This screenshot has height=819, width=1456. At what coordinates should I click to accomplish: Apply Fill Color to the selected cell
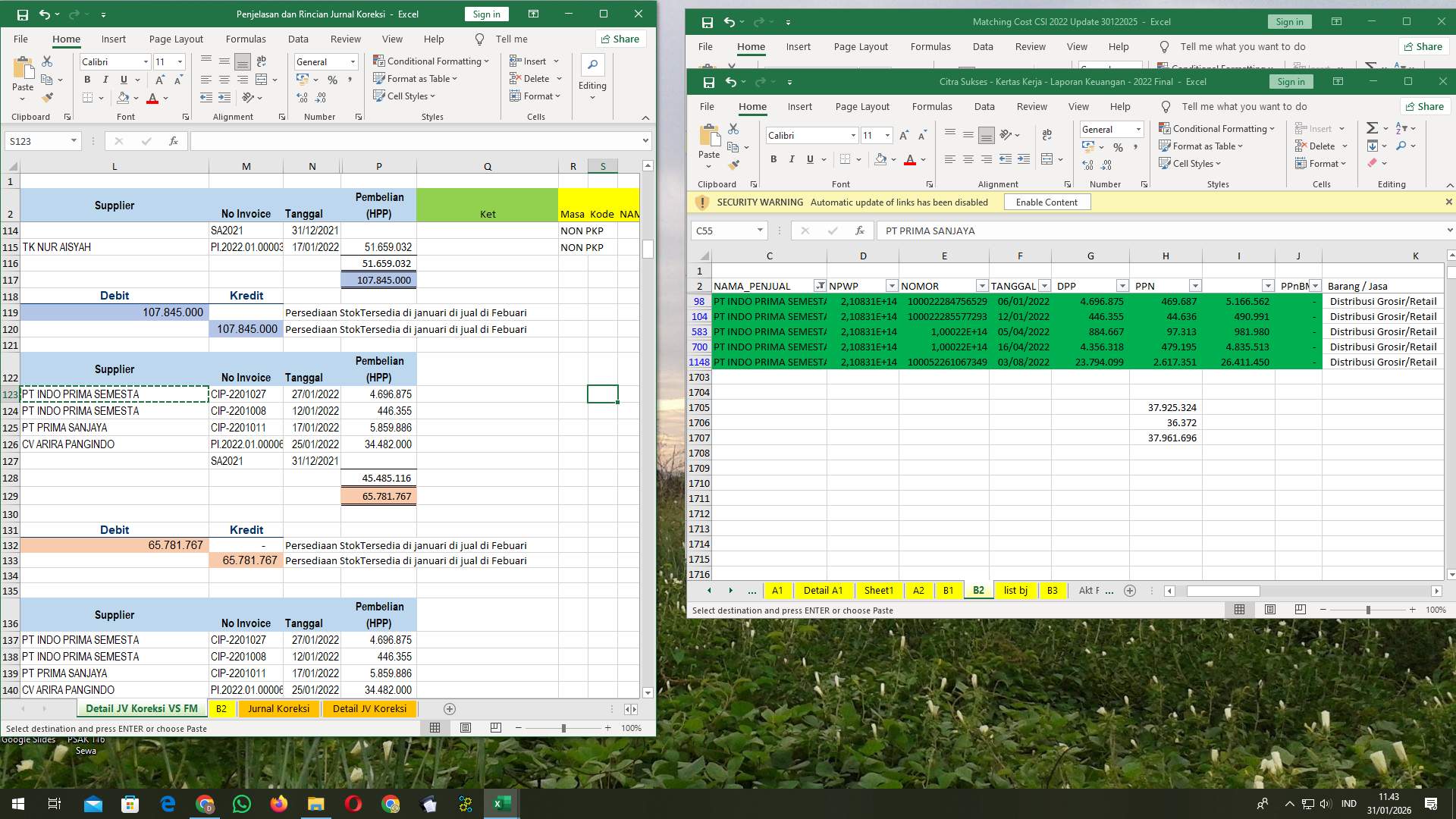click(880, 159)
